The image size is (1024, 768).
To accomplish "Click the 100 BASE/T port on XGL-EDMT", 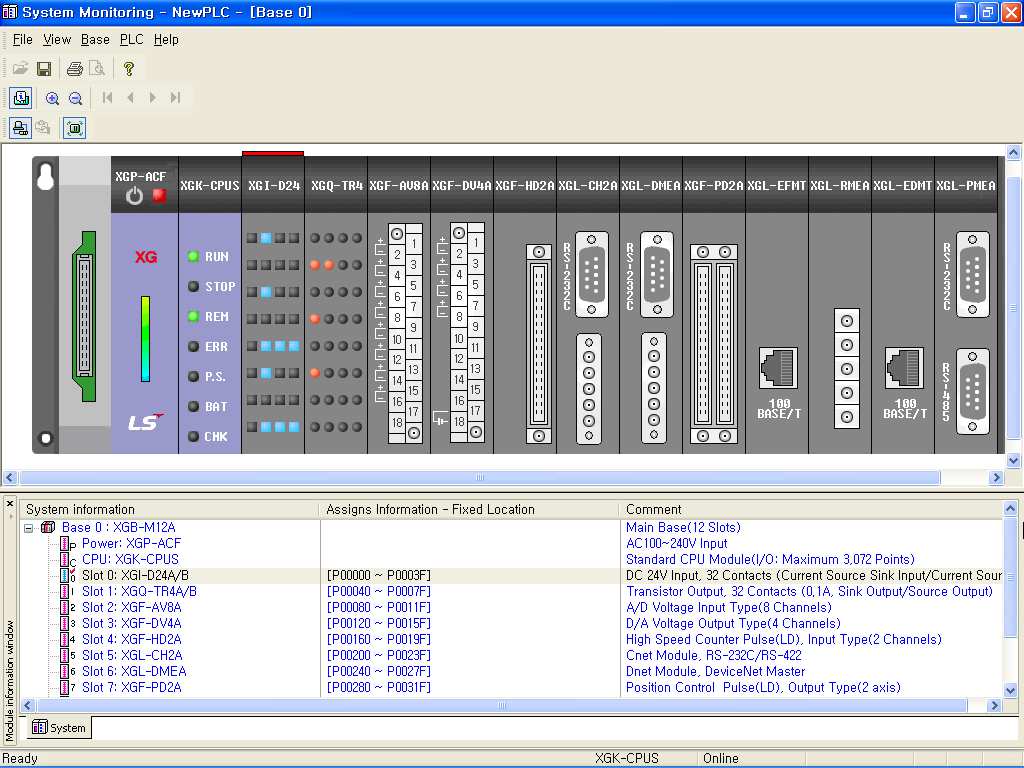I will click(904, 368).
